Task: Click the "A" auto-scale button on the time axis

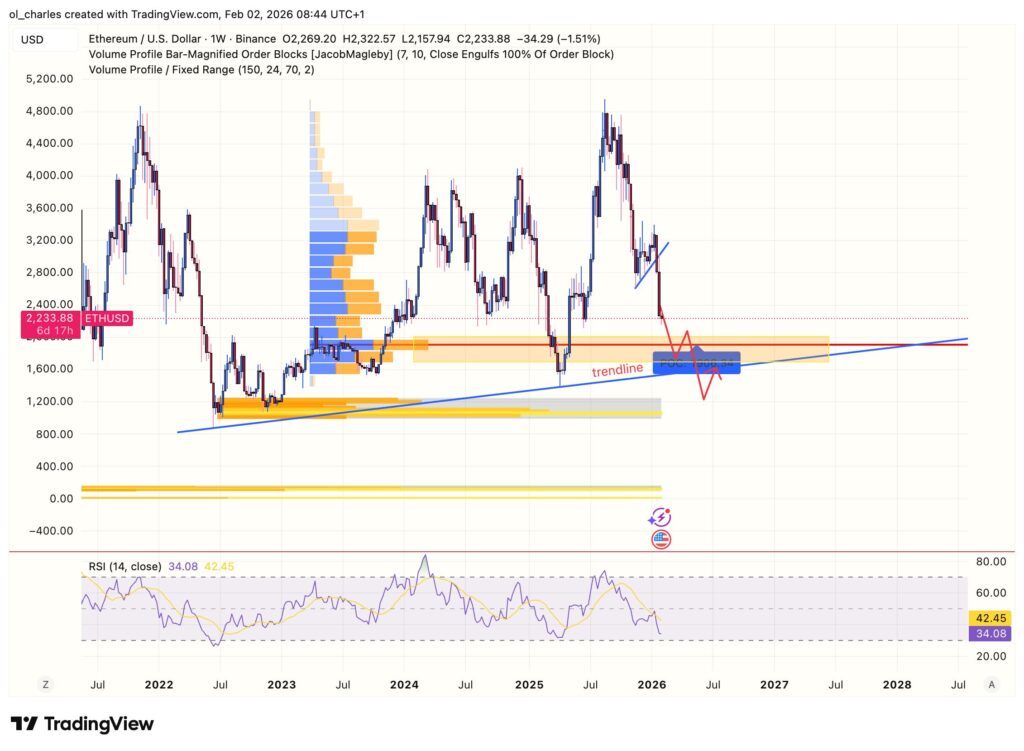Action: (x=991, y=684)
